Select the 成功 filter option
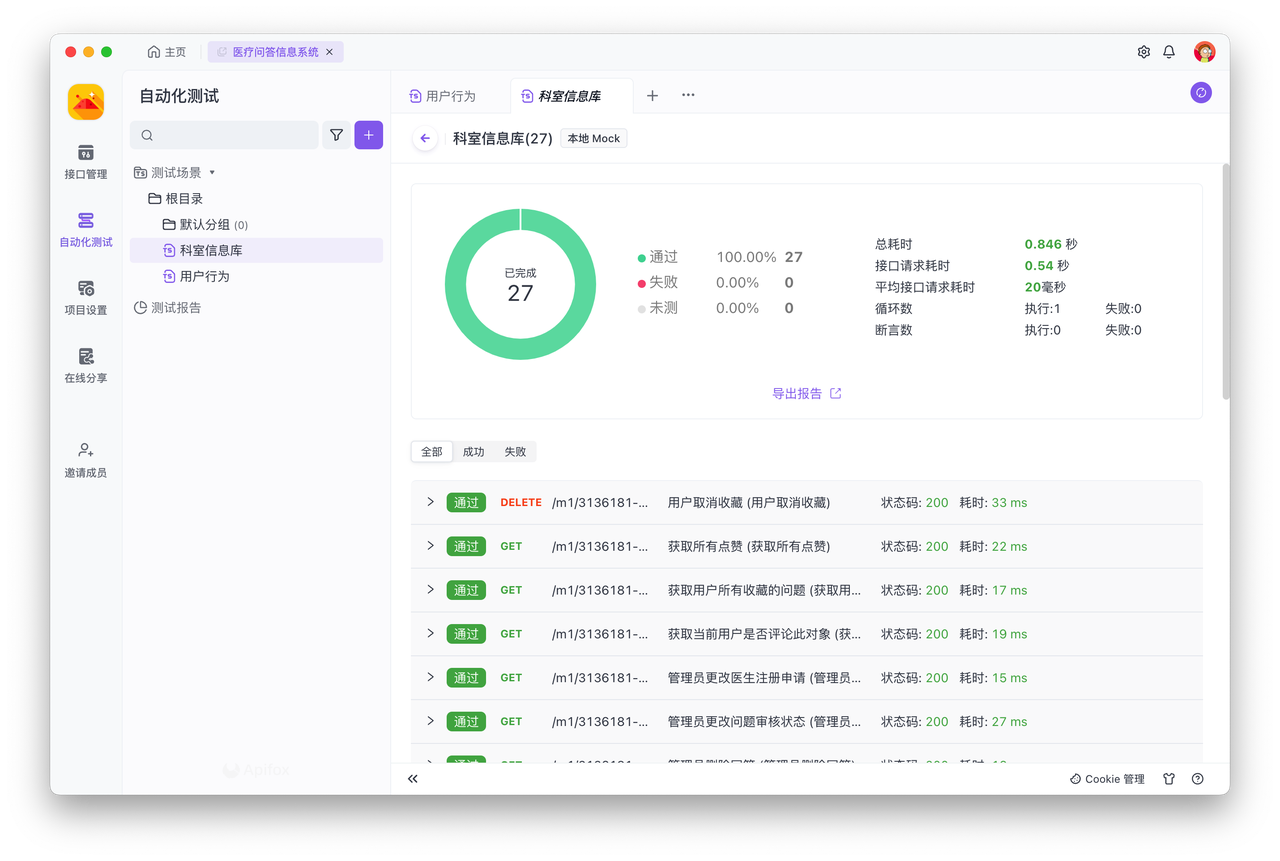 click(473, 452)
